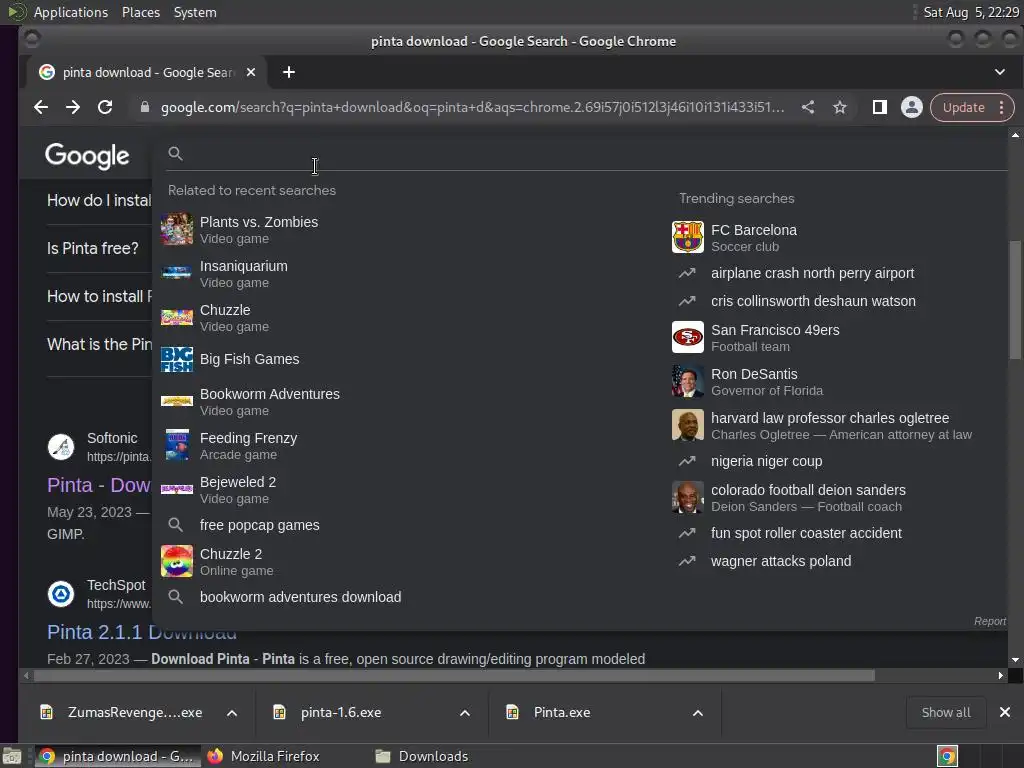Open Chrome side panel icon
1024x768 pixels.
tap(880, 107)
